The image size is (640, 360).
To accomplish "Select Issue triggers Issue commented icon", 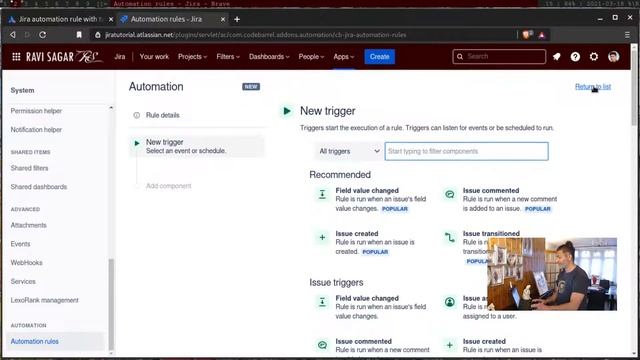I will pos(322,345).
